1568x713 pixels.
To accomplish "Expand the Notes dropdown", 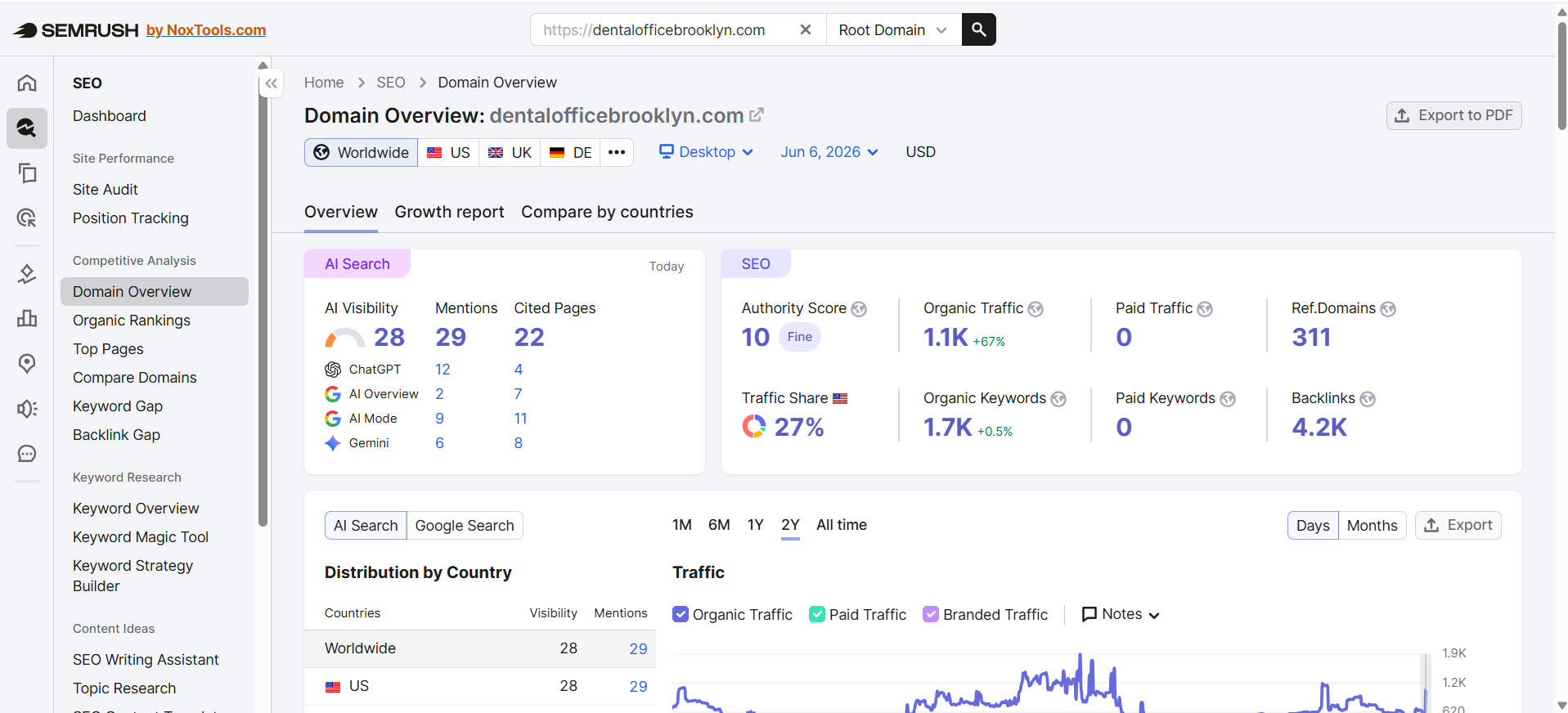I will [1121, 614].
